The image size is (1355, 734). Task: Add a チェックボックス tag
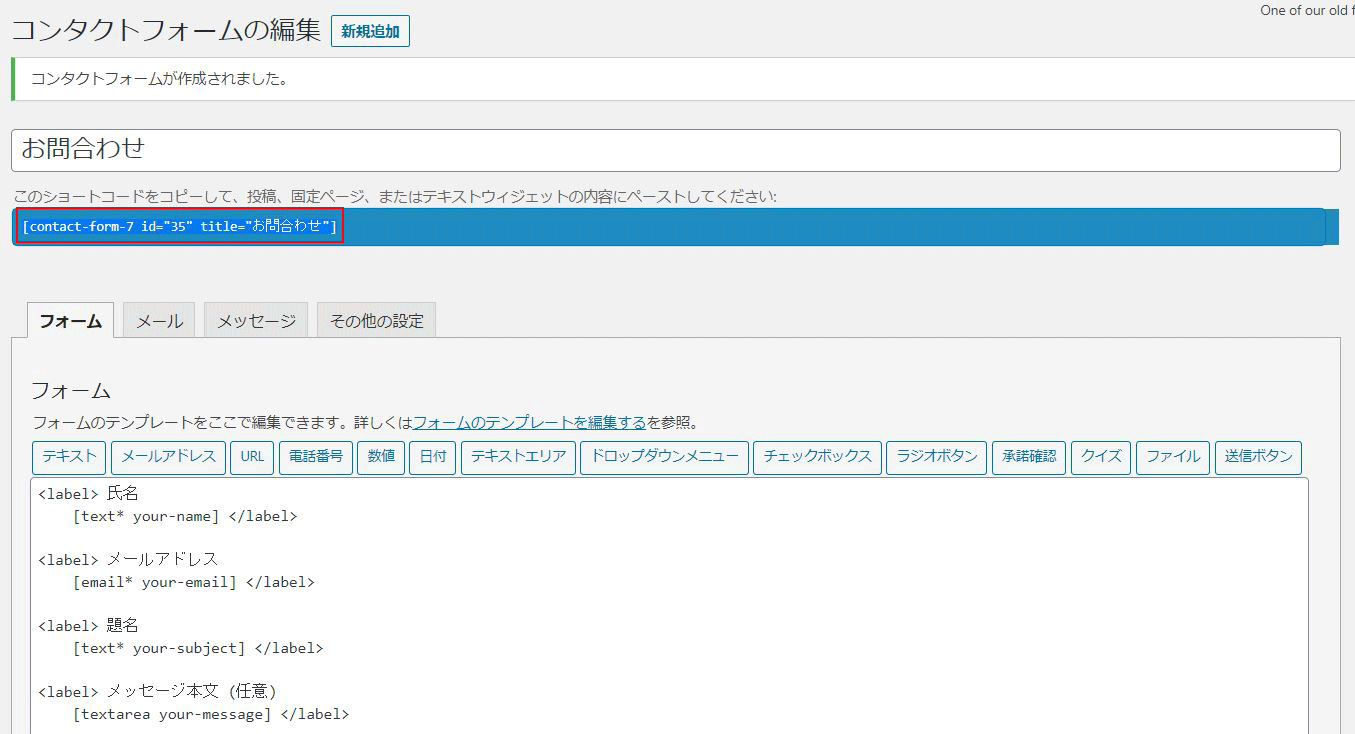pyautogui.click(x=817, y=457)
